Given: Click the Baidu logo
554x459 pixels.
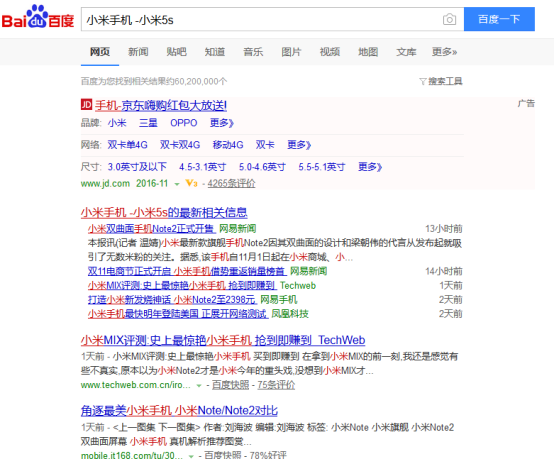Looking at the screenshot, I should [37, 17].
